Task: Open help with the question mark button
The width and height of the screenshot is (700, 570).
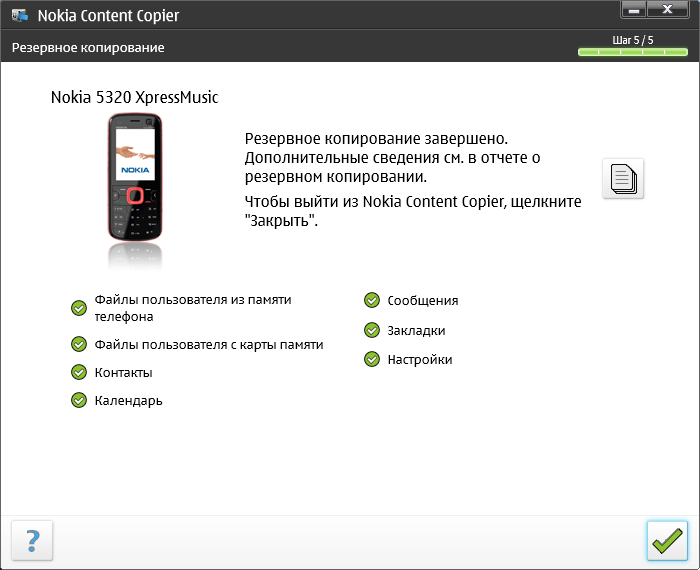Action: click(x=32, y=541)
